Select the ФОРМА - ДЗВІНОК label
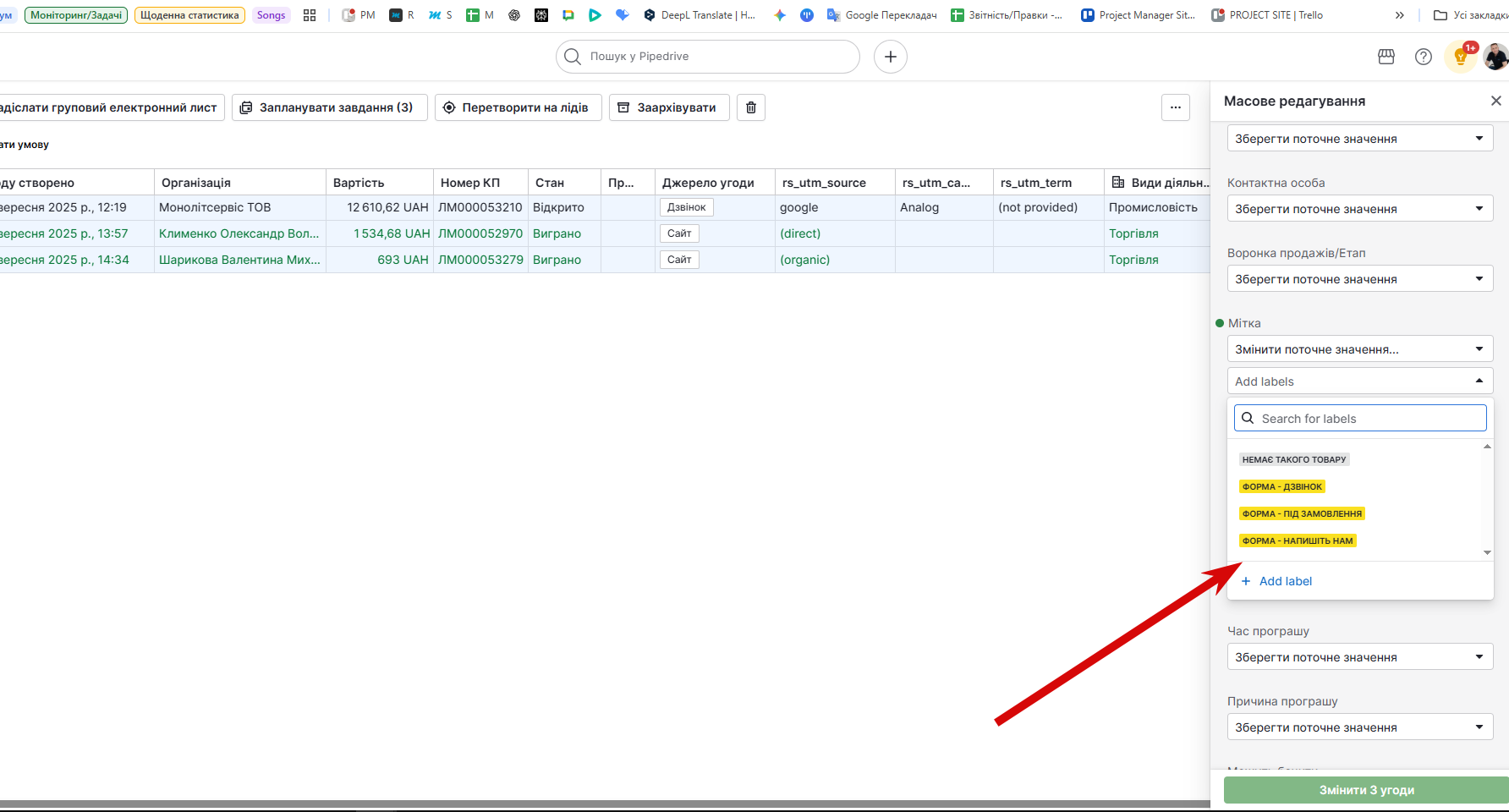Image resolution: width=1509 pixels, height=812 pixels. [1282, 486]
